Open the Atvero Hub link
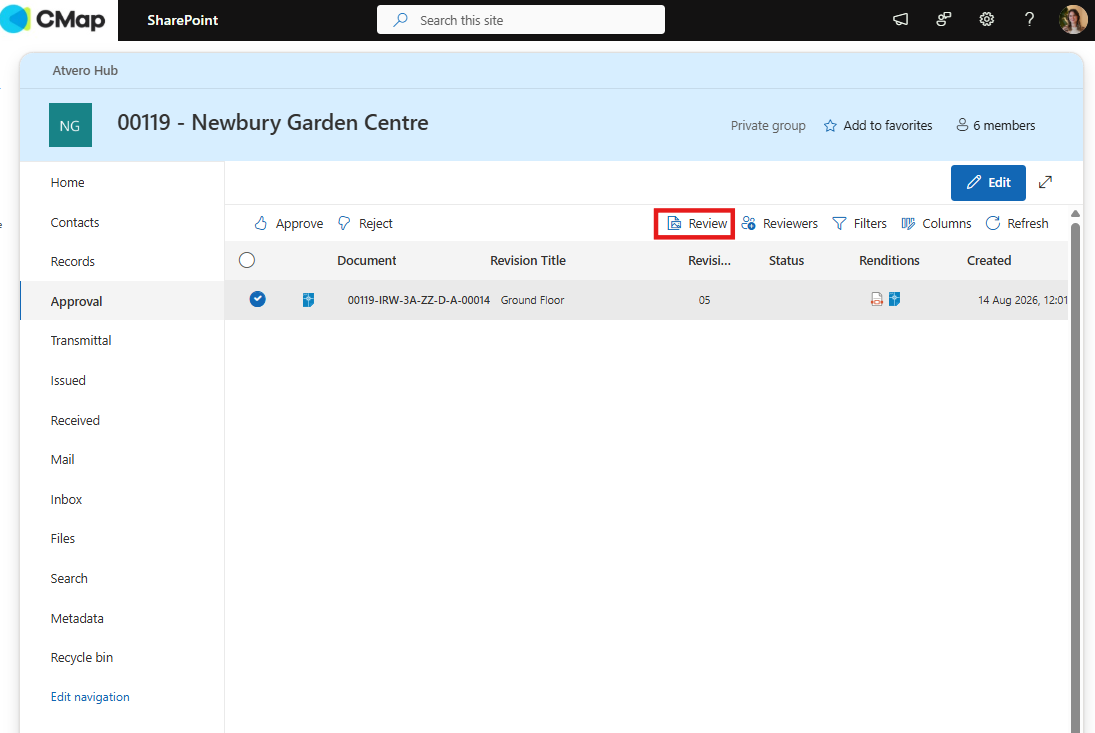Screen dimensions: 1095x733 point(85,71)
